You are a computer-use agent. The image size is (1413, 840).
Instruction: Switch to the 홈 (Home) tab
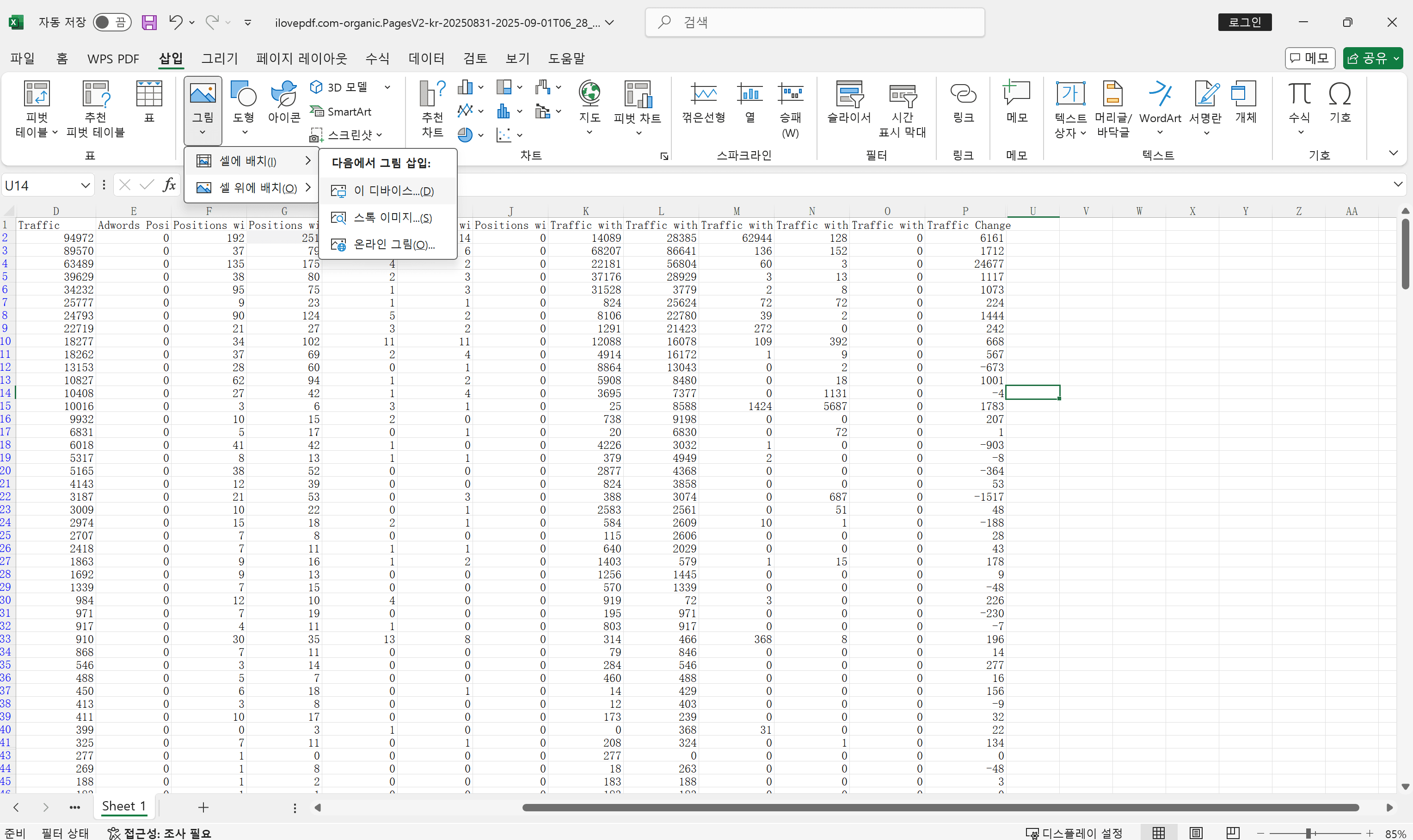(x=62, y=58)
